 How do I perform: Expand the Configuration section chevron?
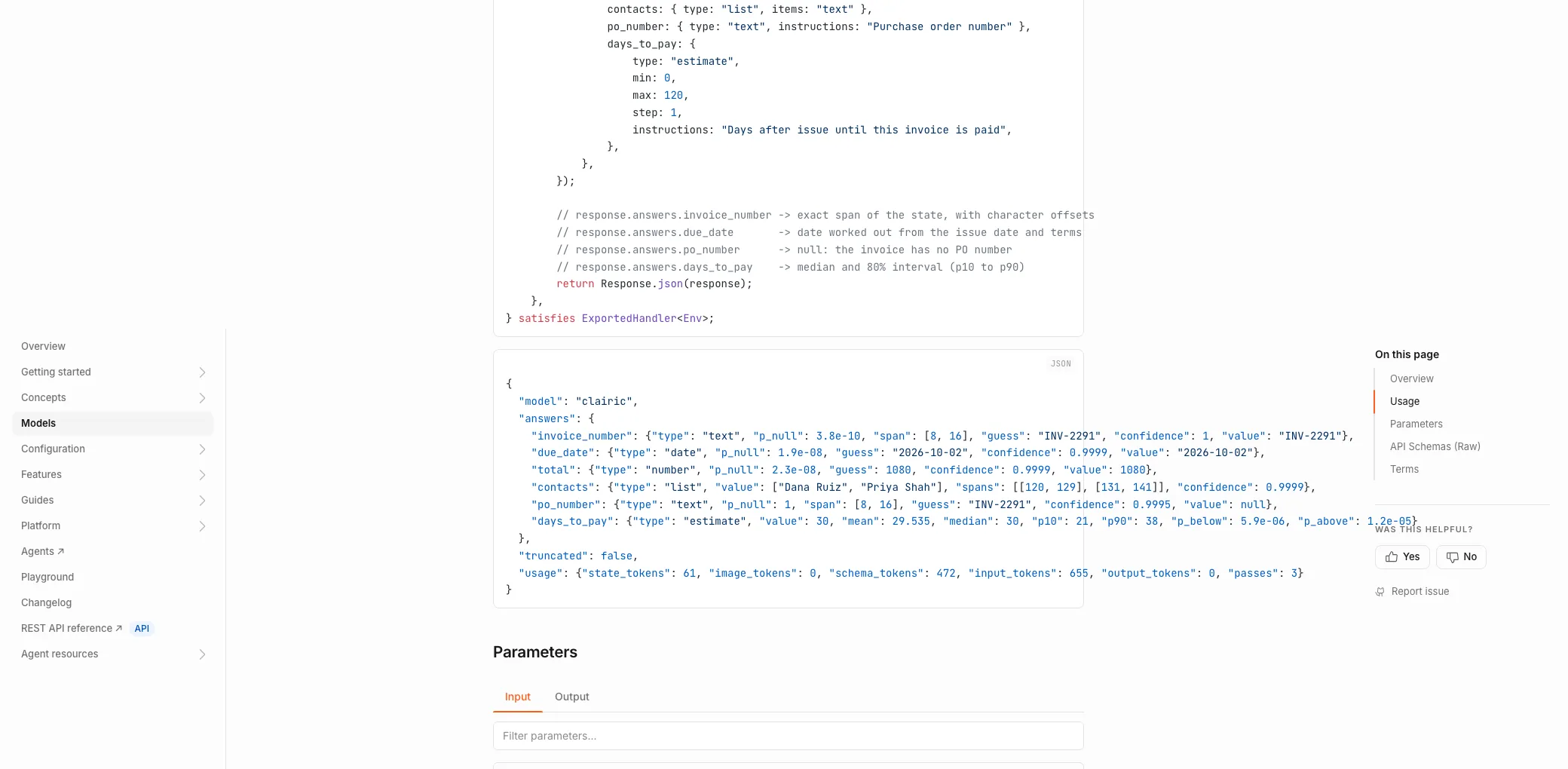coord(202,449)
